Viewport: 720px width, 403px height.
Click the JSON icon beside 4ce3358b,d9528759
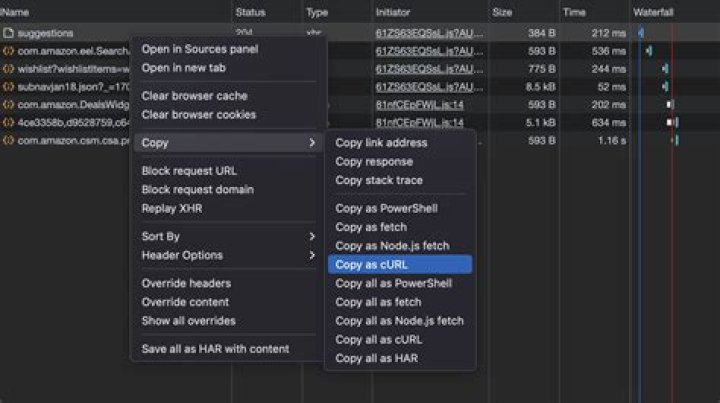pyautogui.click(x=8, y=123)
